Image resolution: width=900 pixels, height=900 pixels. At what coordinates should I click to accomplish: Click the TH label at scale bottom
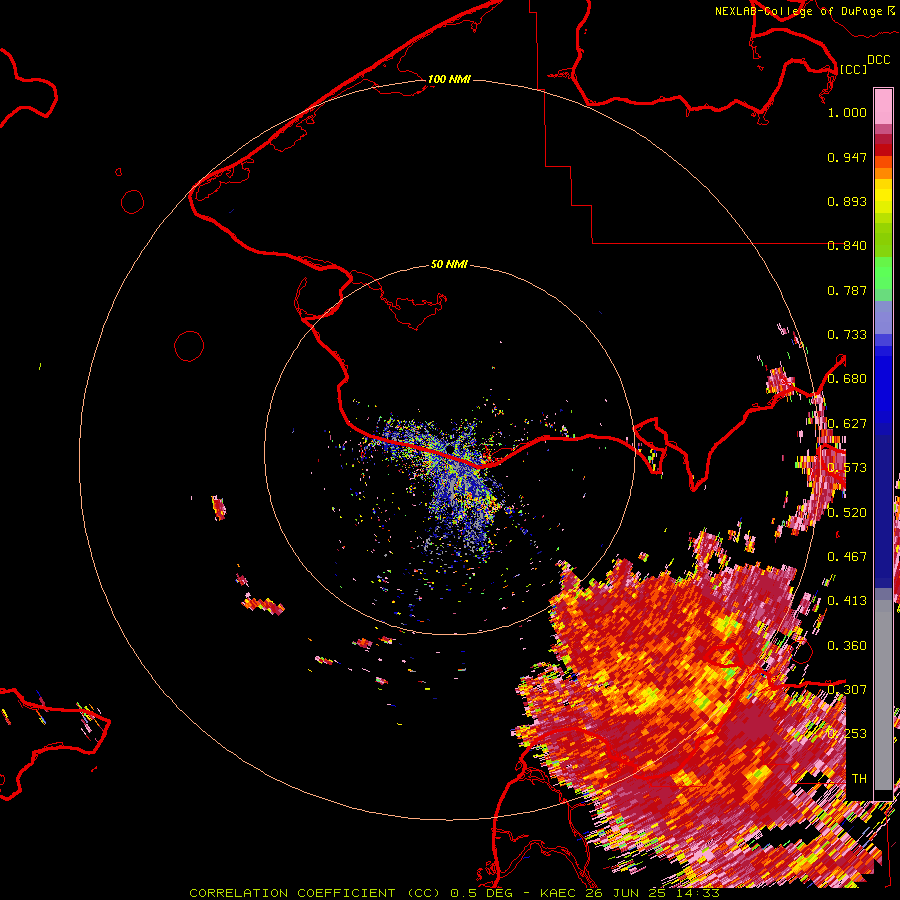pos(859,778)
